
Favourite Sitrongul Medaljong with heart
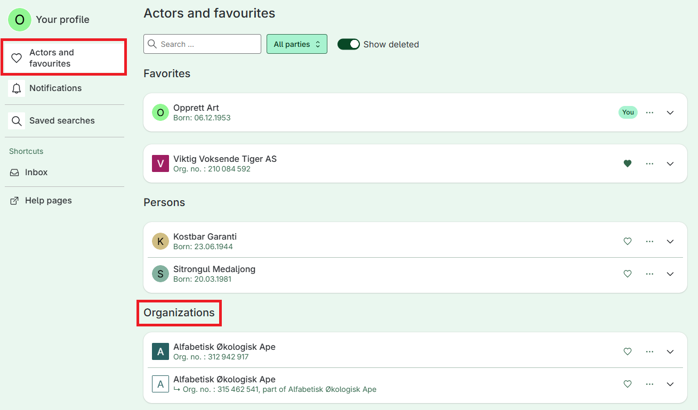[627, 274]
